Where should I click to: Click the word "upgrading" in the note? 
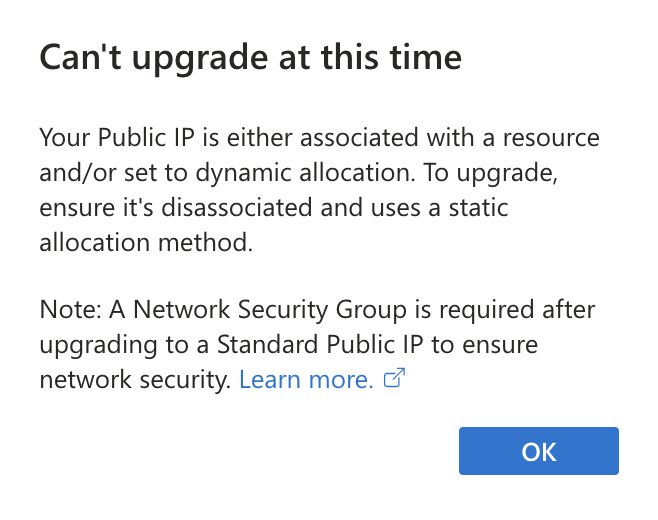(98, 346)
